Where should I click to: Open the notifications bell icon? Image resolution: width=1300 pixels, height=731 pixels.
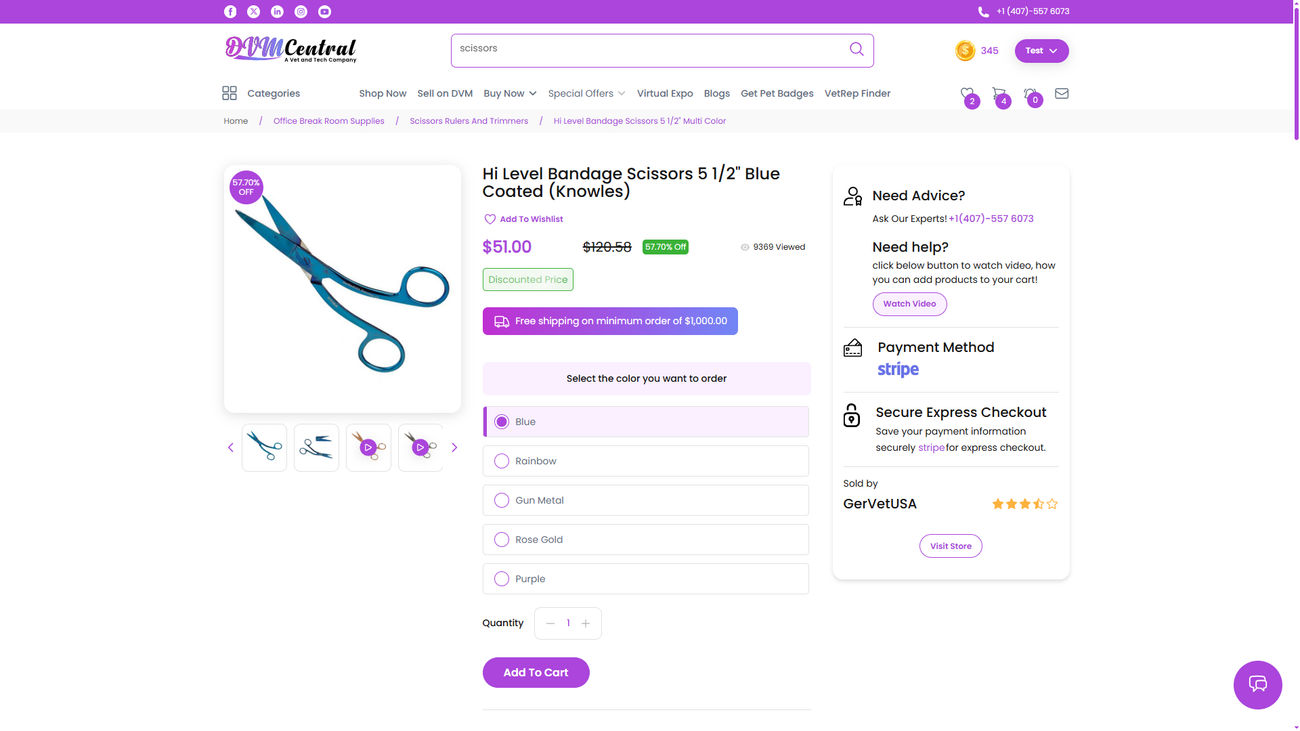pos(1031,94)
